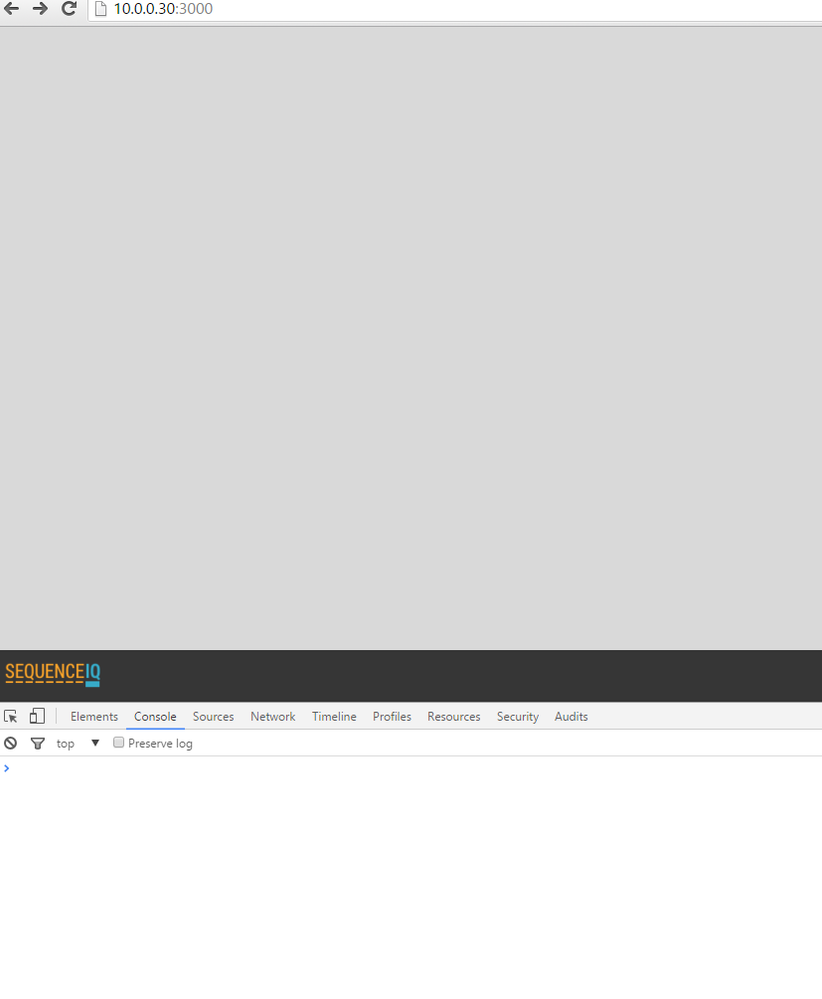Open the Sources tab

pos(213,716)
